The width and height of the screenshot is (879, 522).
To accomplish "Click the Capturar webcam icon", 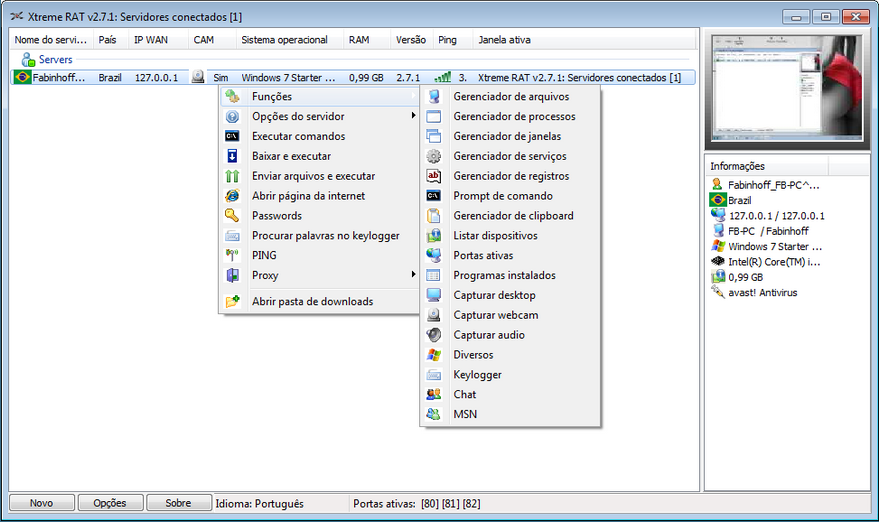I will coord(434,315).
